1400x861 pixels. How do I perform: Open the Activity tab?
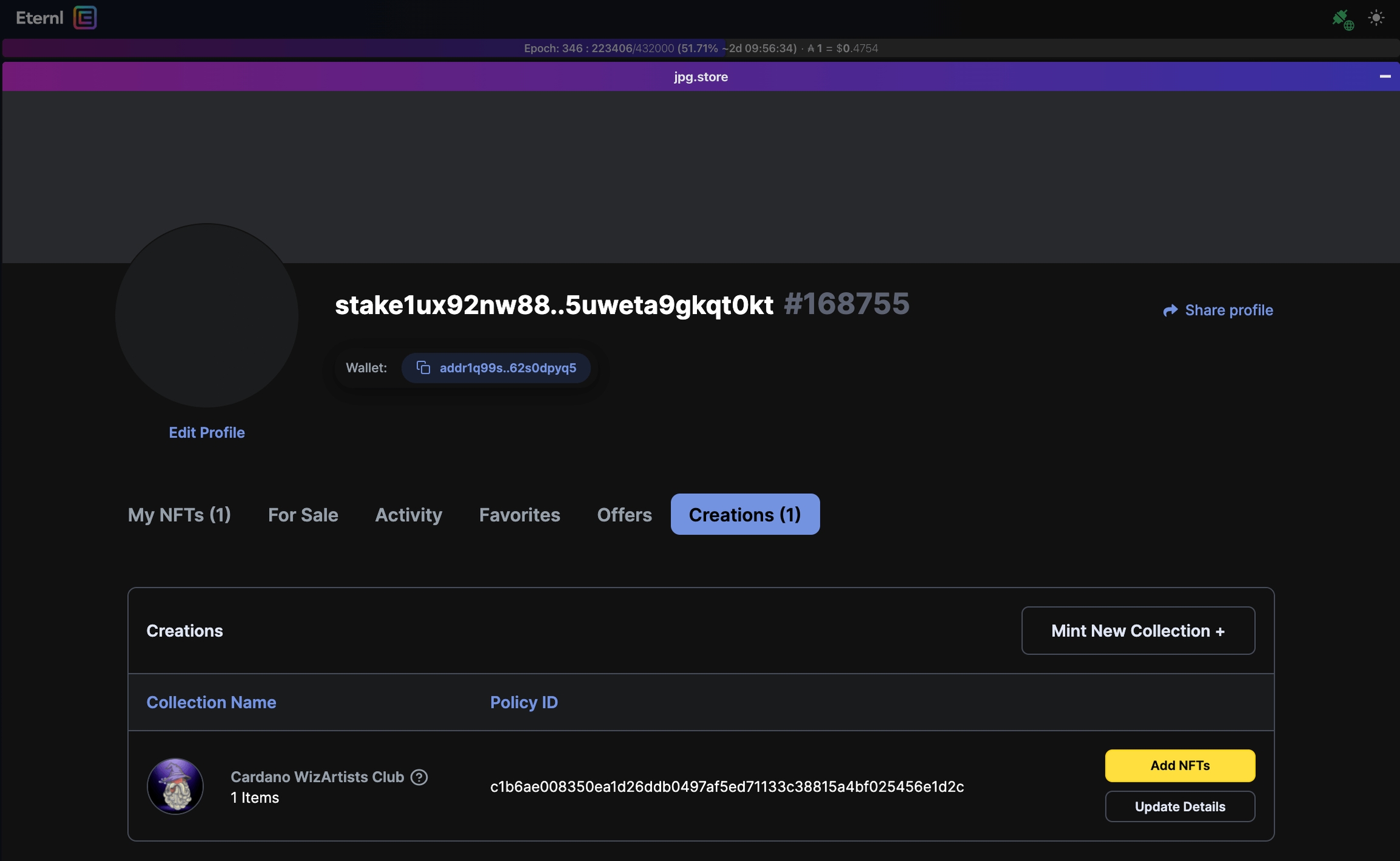pos(408,515)
